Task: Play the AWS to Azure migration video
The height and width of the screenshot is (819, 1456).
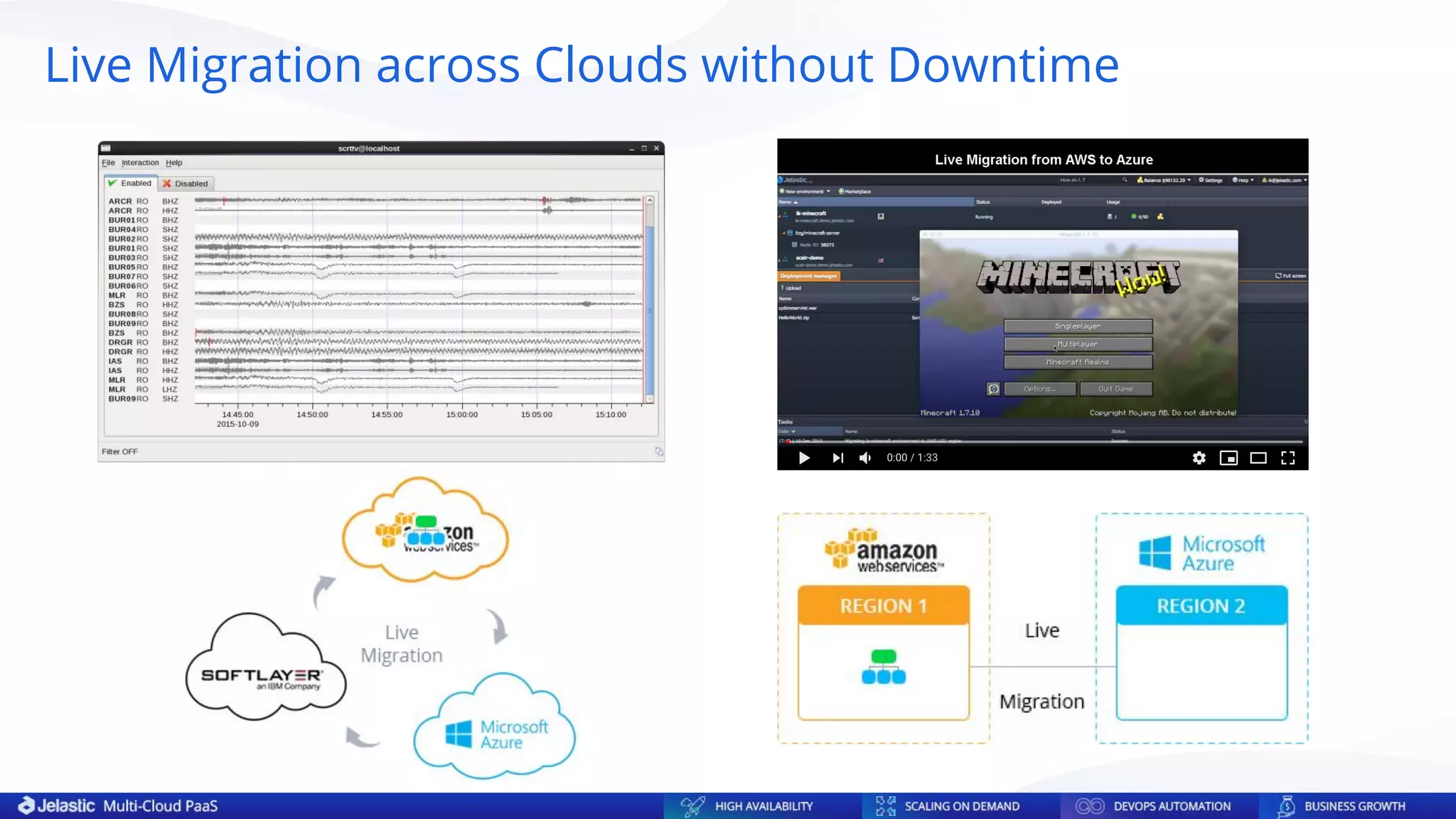Action: coord(804,458)
